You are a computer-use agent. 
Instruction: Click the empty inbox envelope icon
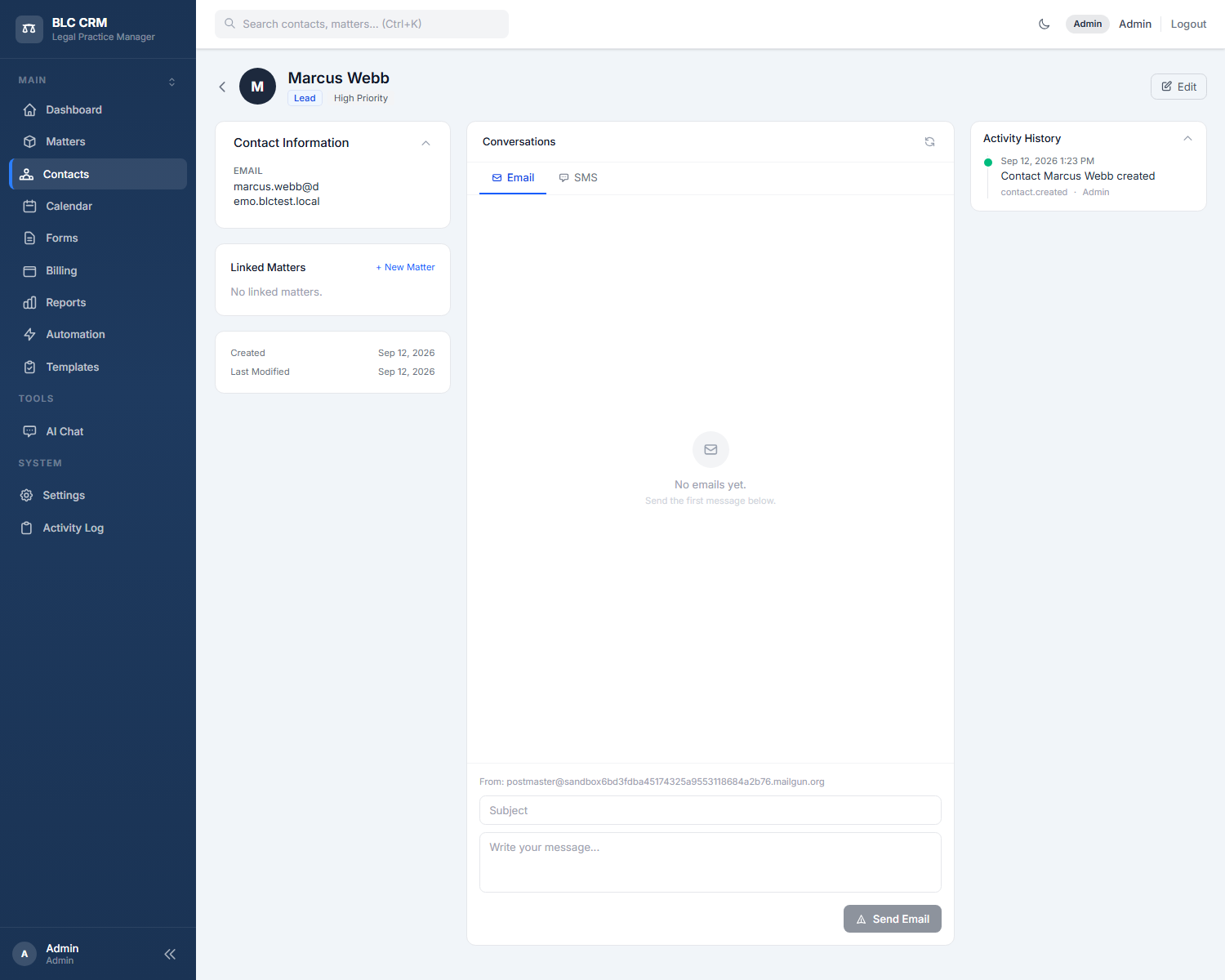(x=710, y=449)
